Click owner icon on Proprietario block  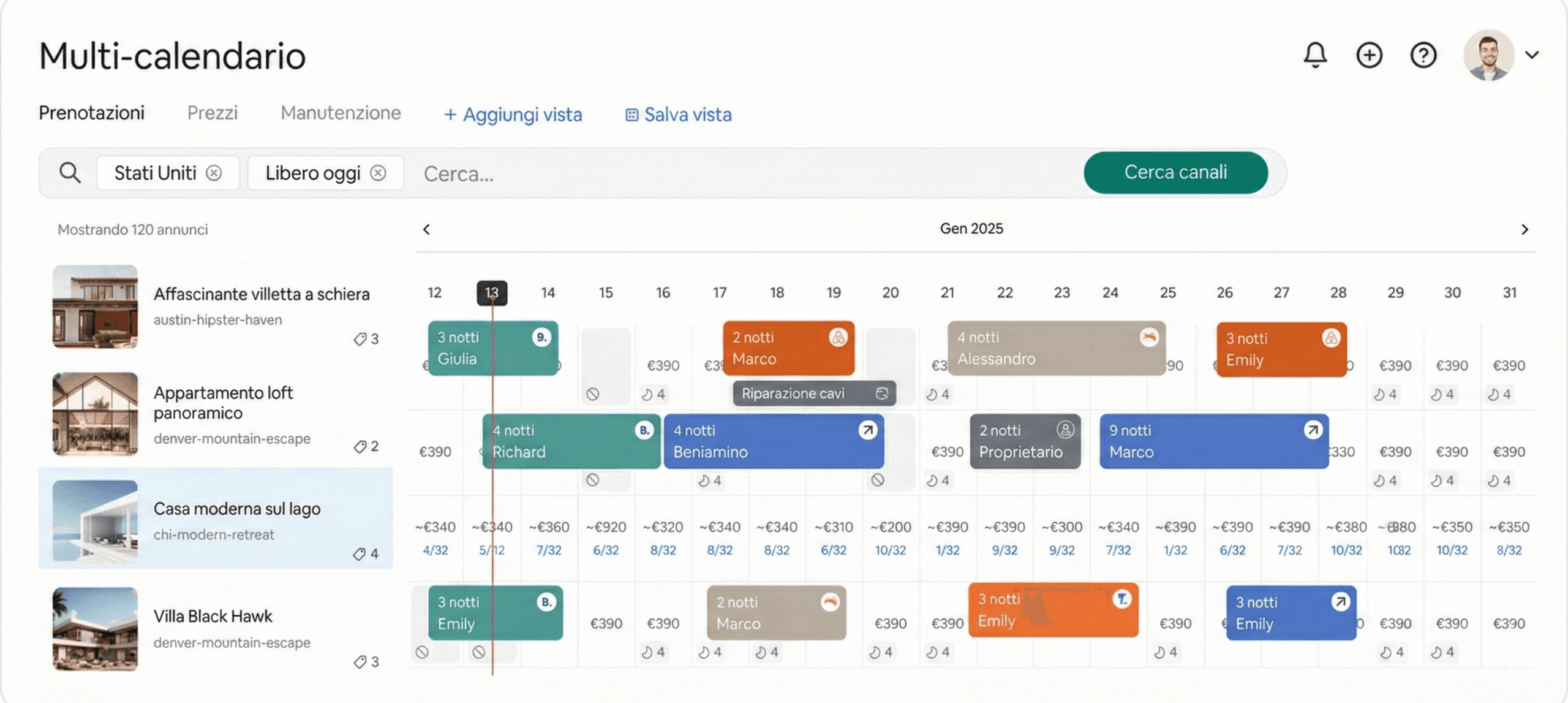1065,430
